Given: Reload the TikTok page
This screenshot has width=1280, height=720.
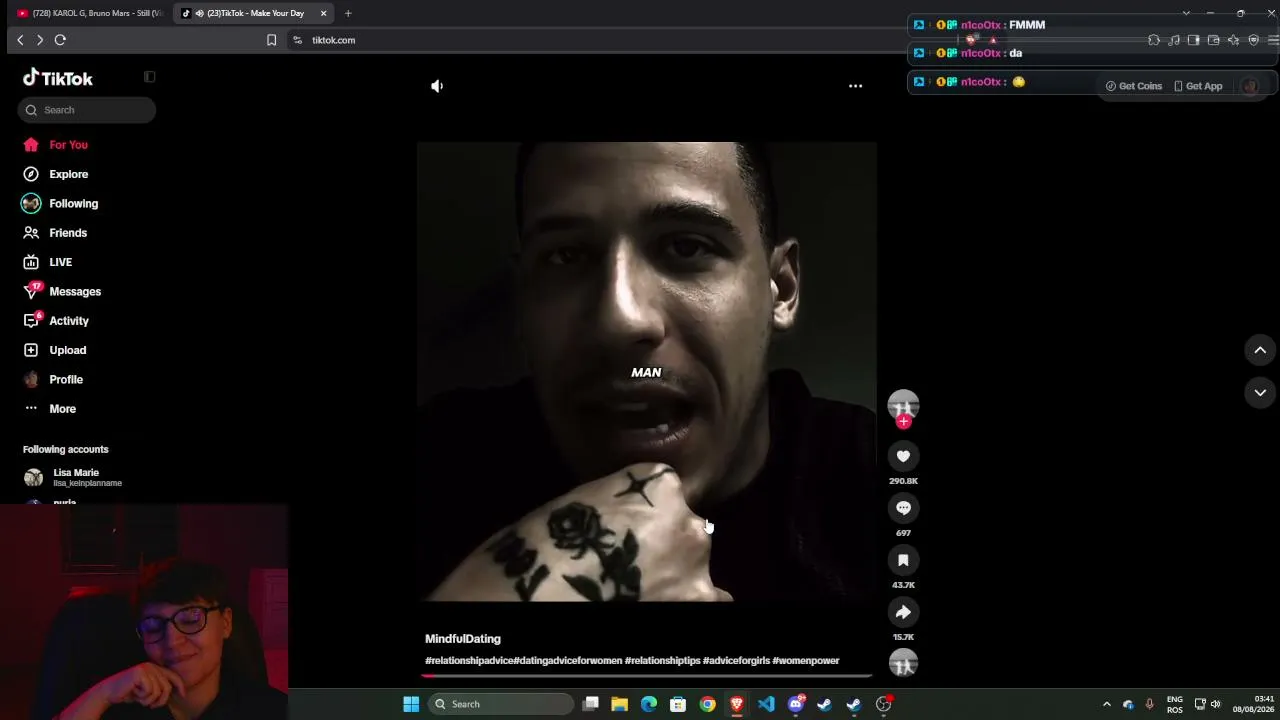Looking at the screenshot, I should [x=60, y=40].
